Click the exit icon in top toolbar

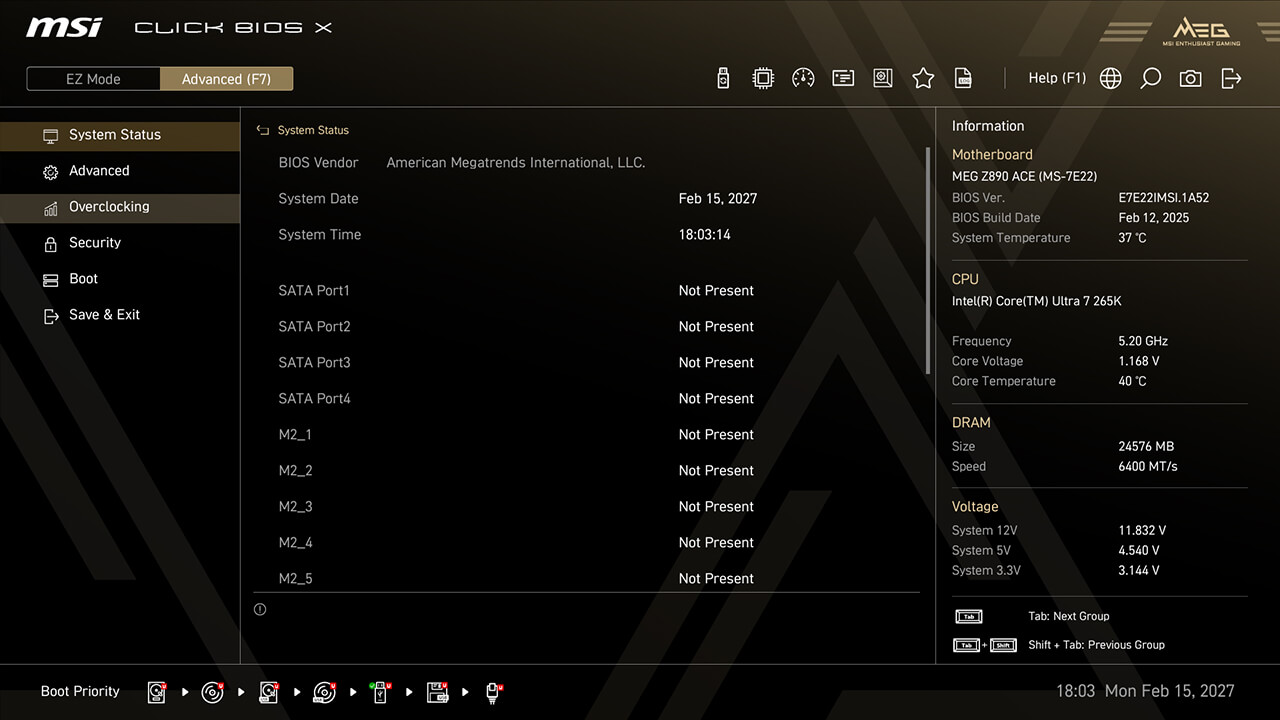pos(1231,78)
